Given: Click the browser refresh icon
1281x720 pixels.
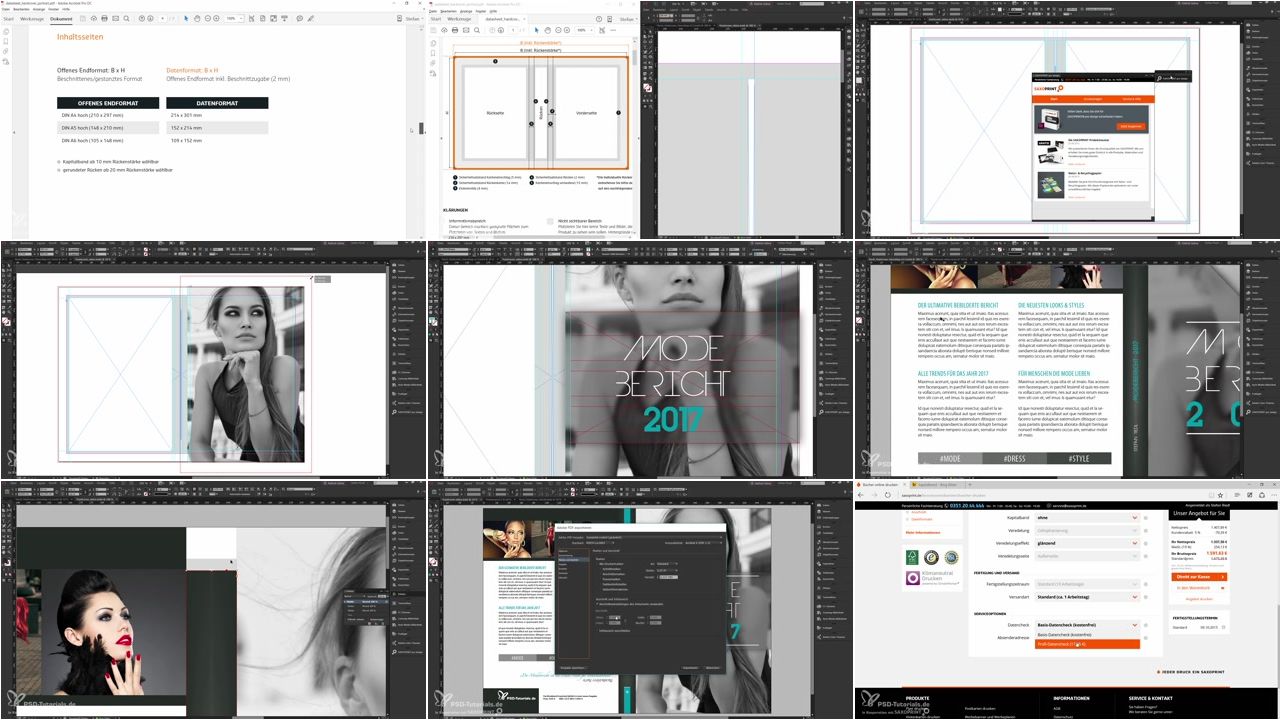Looking at the screenshot, I should [887, 495].
